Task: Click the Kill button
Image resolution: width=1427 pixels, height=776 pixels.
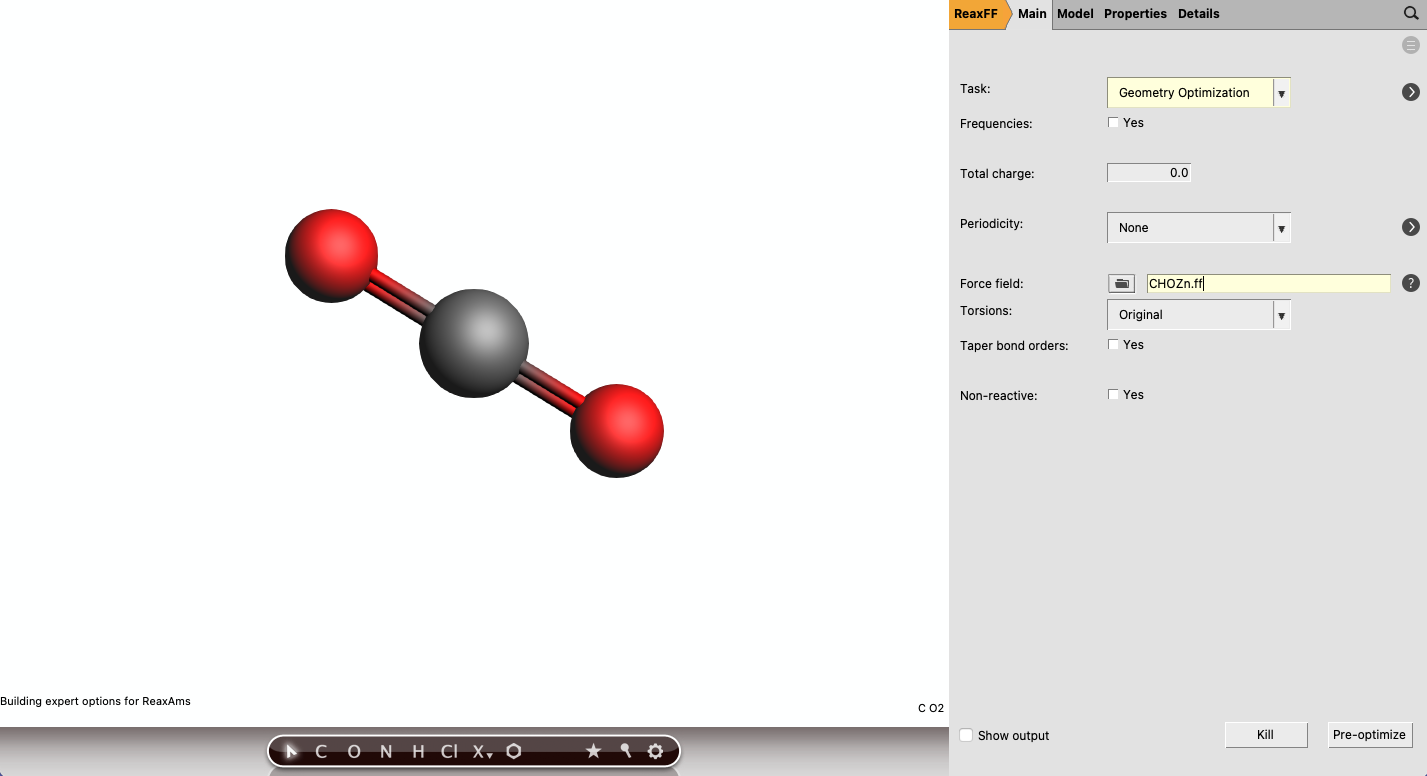Action: coord(1265,734)
